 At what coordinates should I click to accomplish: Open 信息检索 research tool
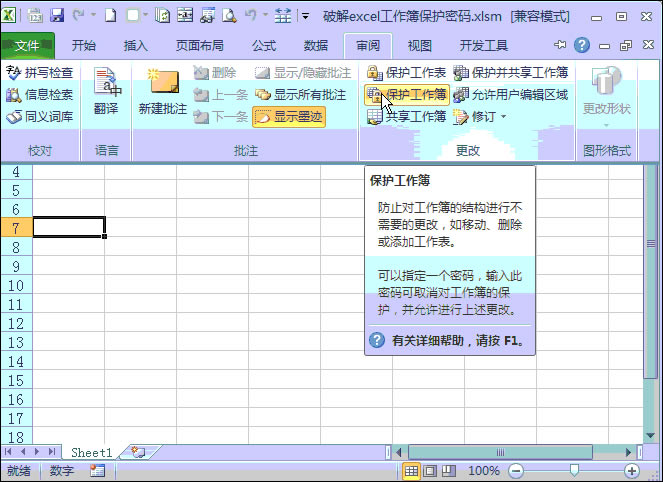coord(40,95)
